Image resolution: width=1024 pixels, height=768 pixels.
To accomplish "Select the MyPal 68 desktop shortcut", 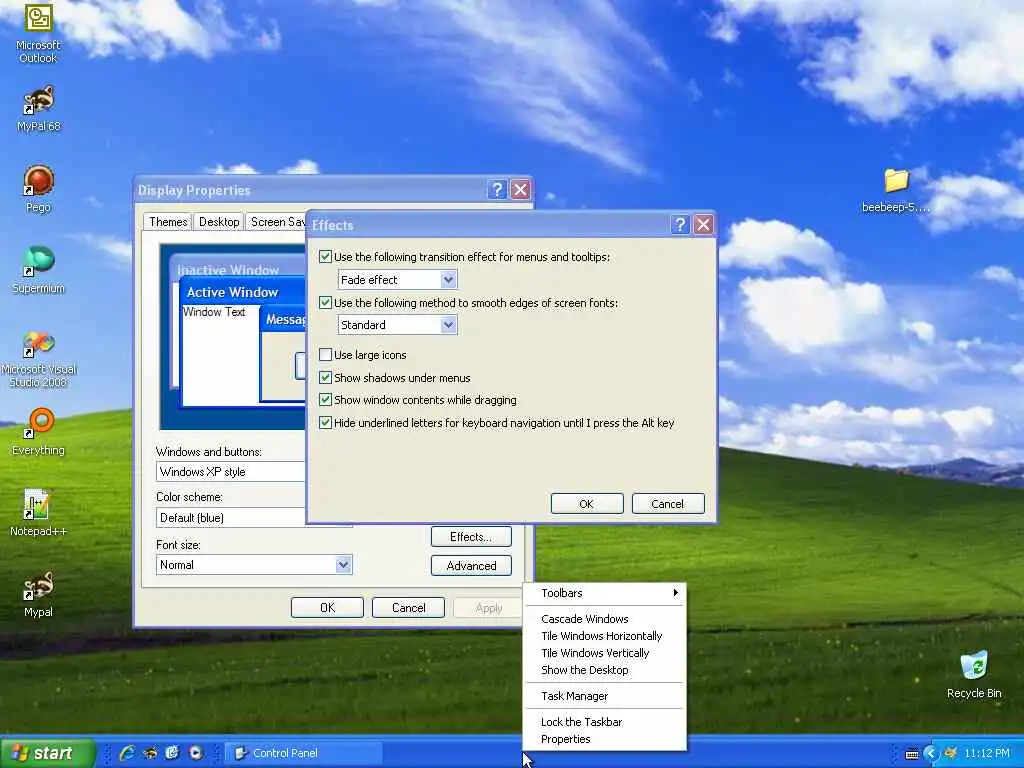I will coord(38,108).
